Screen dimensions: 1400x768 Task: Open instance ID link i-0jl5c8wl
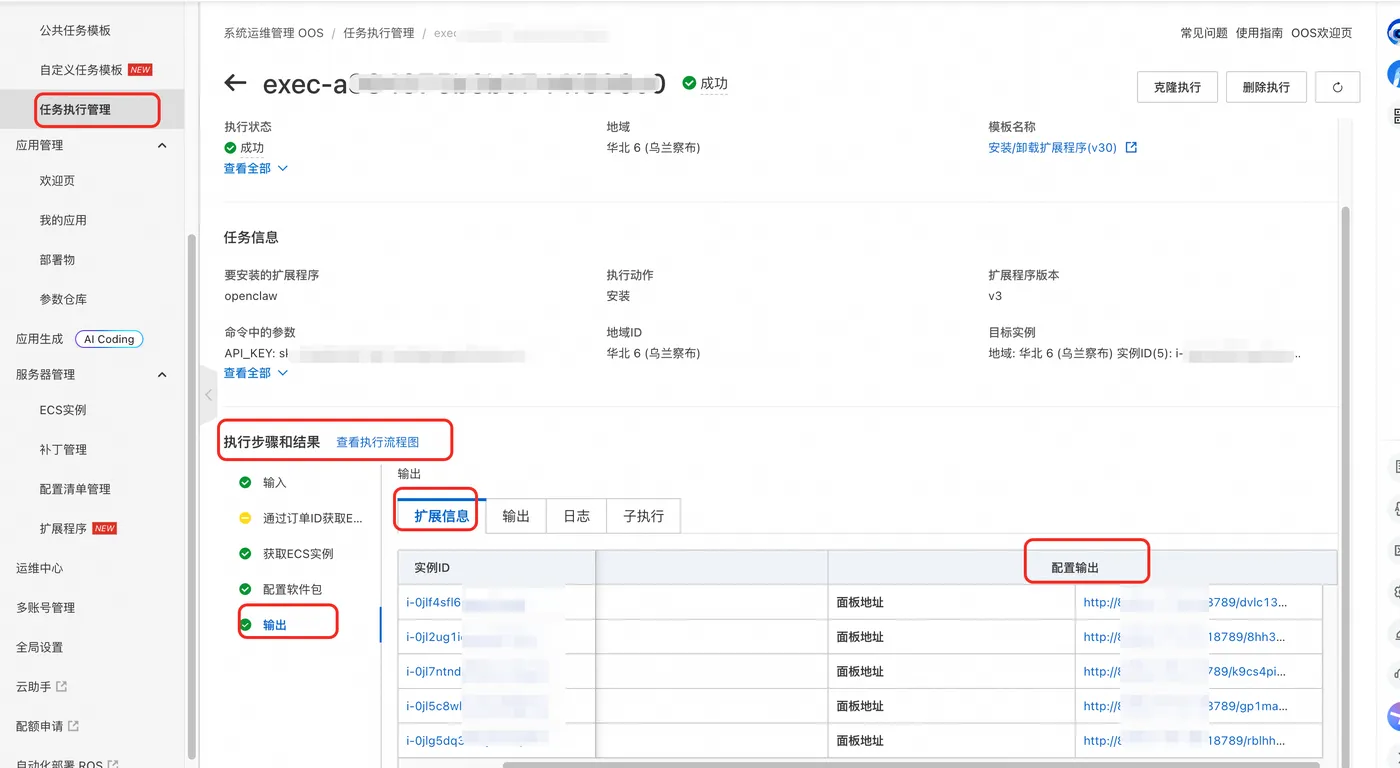click(x=434, y=706)
